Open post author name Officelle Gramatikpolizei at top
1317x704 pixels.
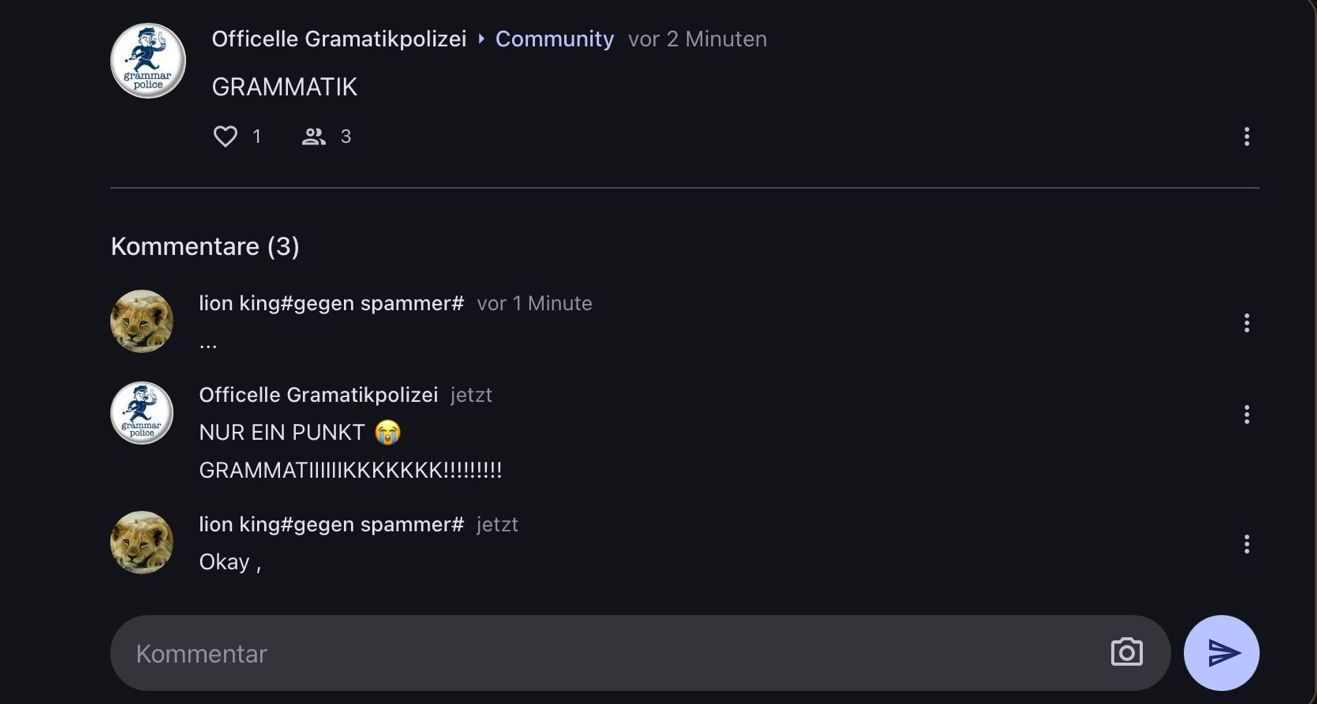click(x=339, y=39)
